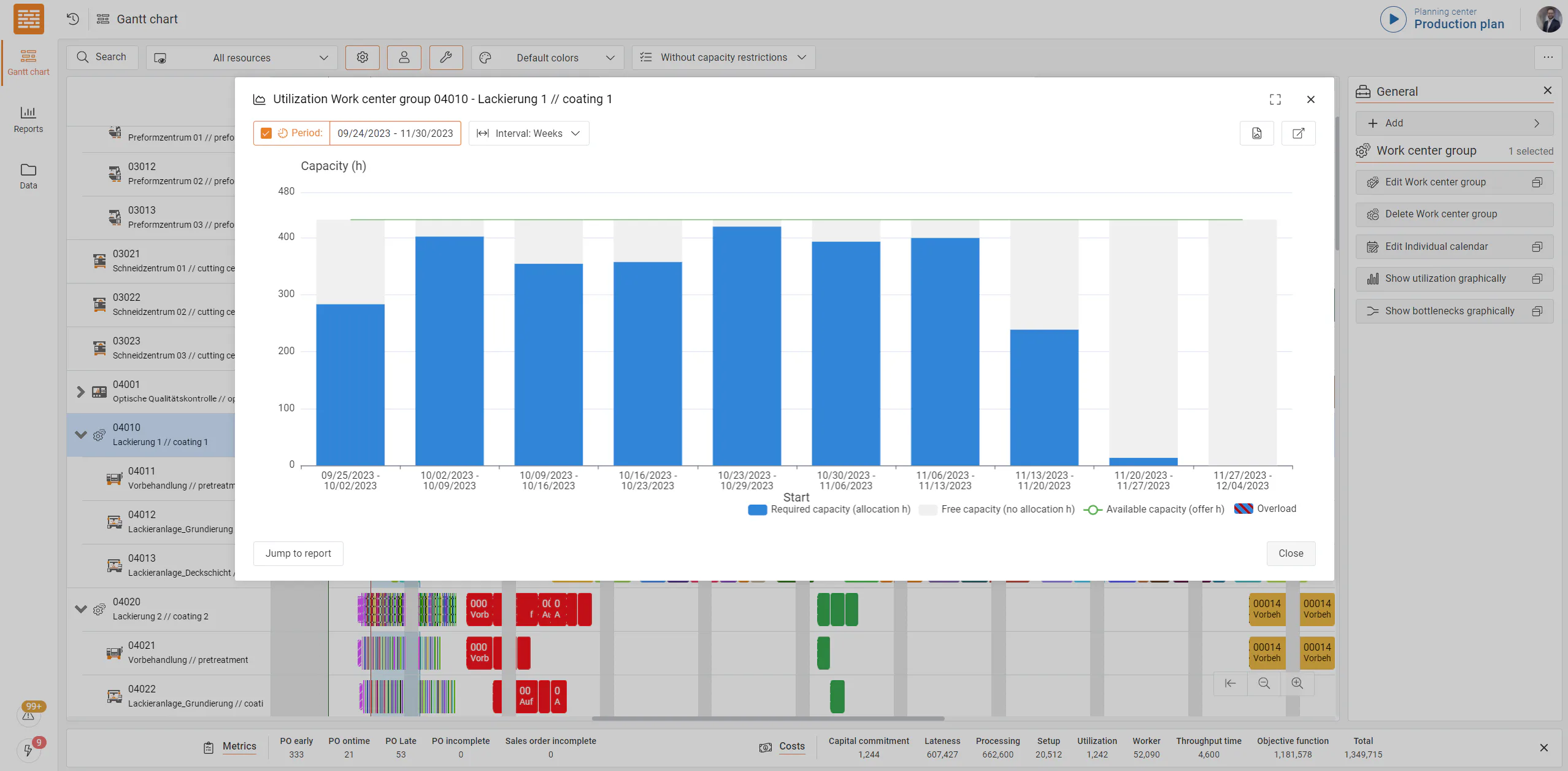The image size is (1568, 771).
Task: Click the wrench tool toolbar button
Action: tap(446, 57)
